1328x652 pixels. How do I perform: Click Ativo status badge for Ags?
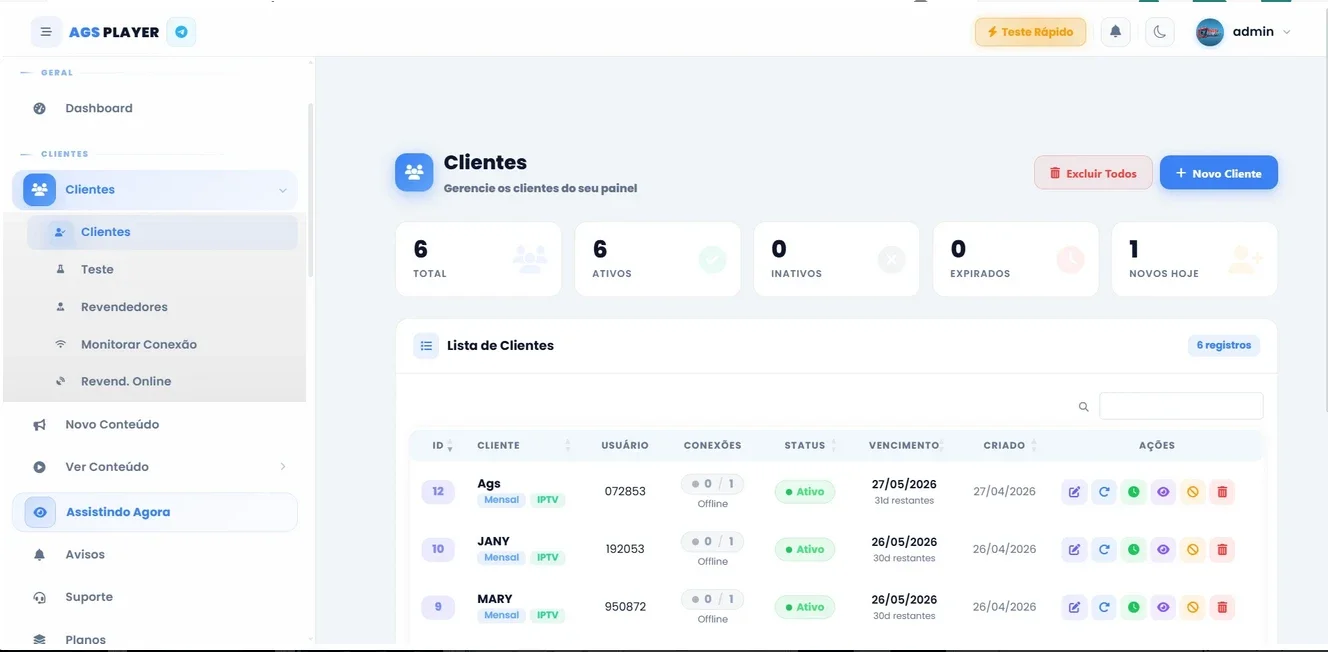point(805,492)
